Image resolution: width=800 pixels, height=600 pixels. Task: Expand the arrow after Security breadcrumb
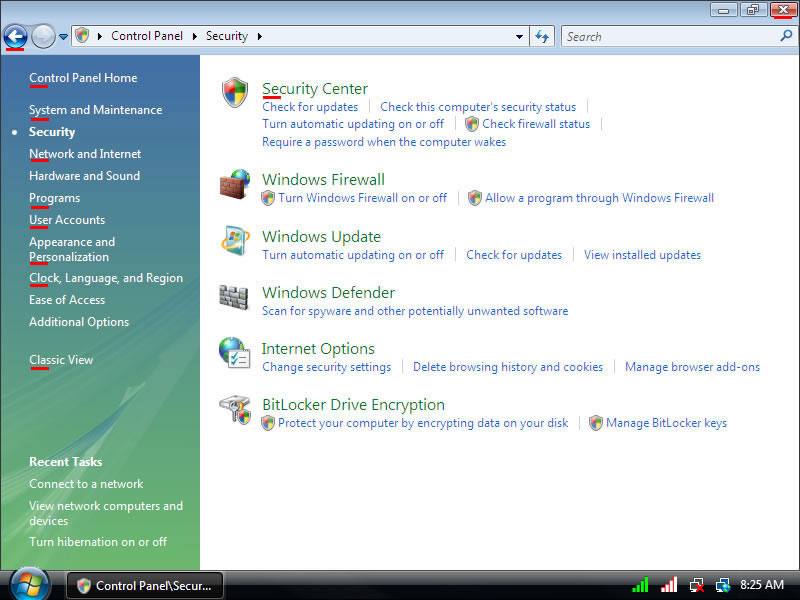(x=260, y=36)
